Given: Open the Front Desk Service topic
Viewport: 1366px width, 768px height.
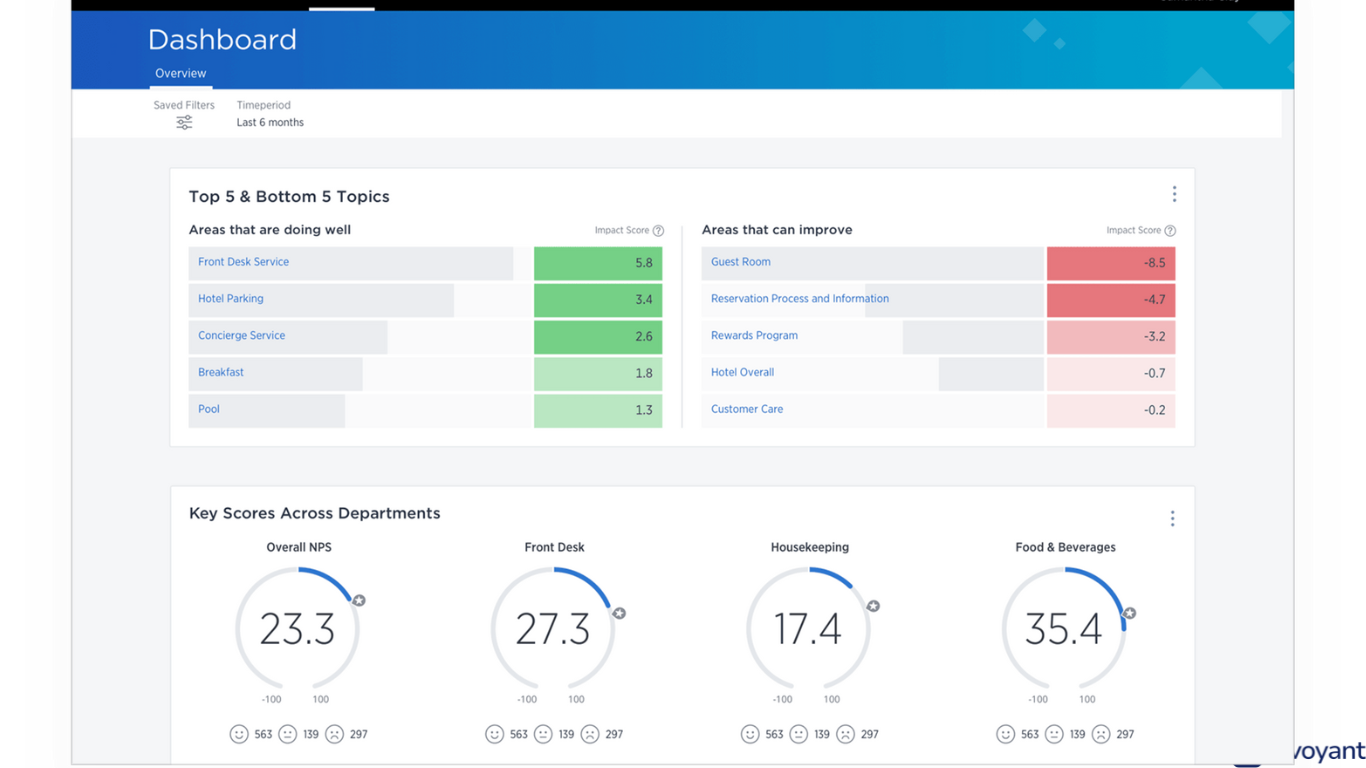Looking at the screenshot, I should [243, 261].
